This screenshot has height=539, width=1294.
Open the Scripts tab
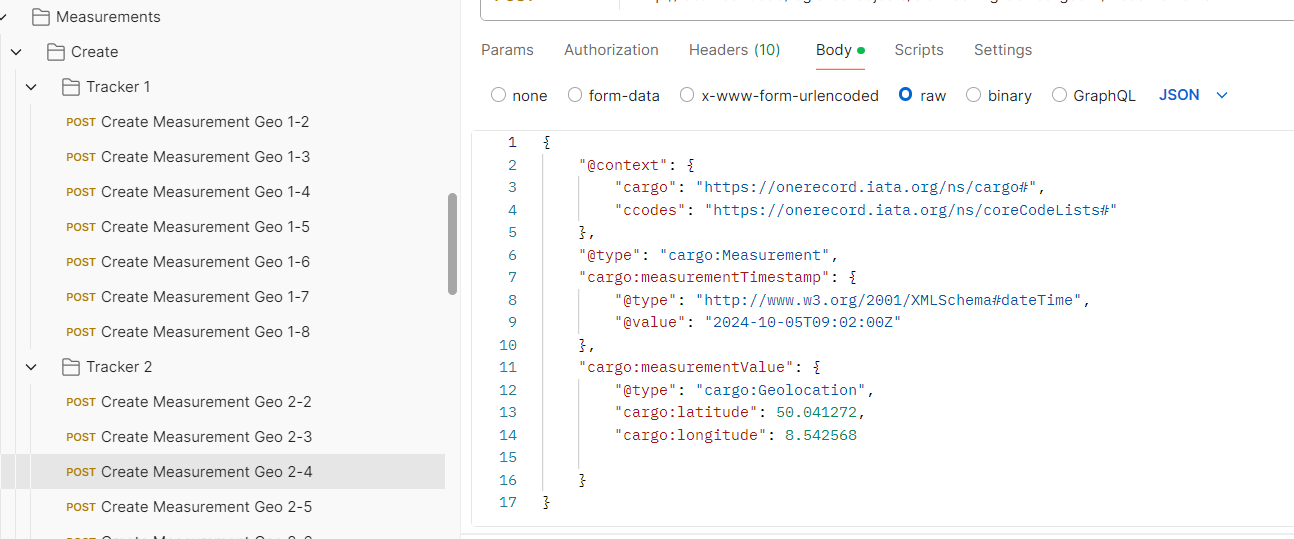click(919, 50)
